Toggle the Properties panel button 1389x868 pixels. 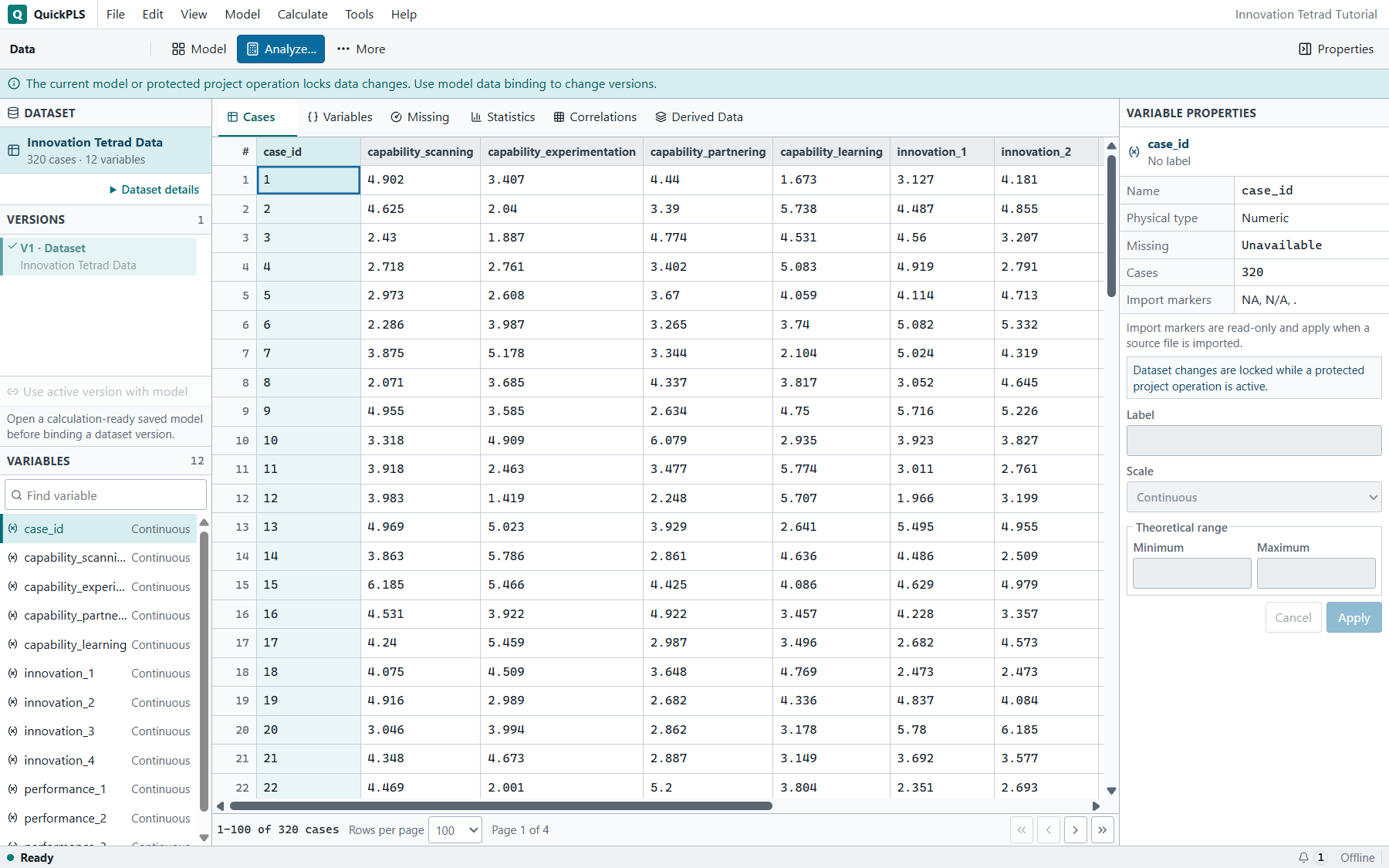1336,49
